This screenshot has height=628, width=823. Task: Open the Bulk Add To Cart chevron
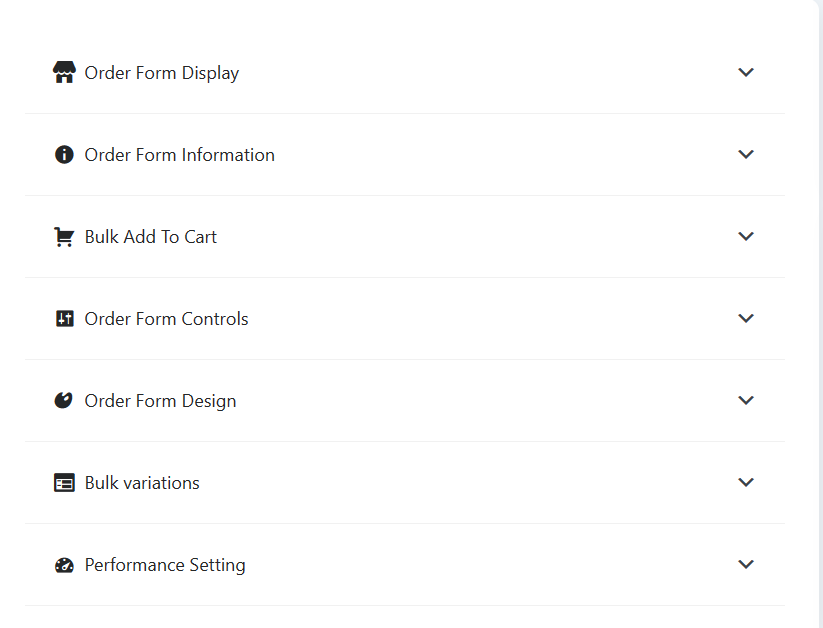coord(746,236)
